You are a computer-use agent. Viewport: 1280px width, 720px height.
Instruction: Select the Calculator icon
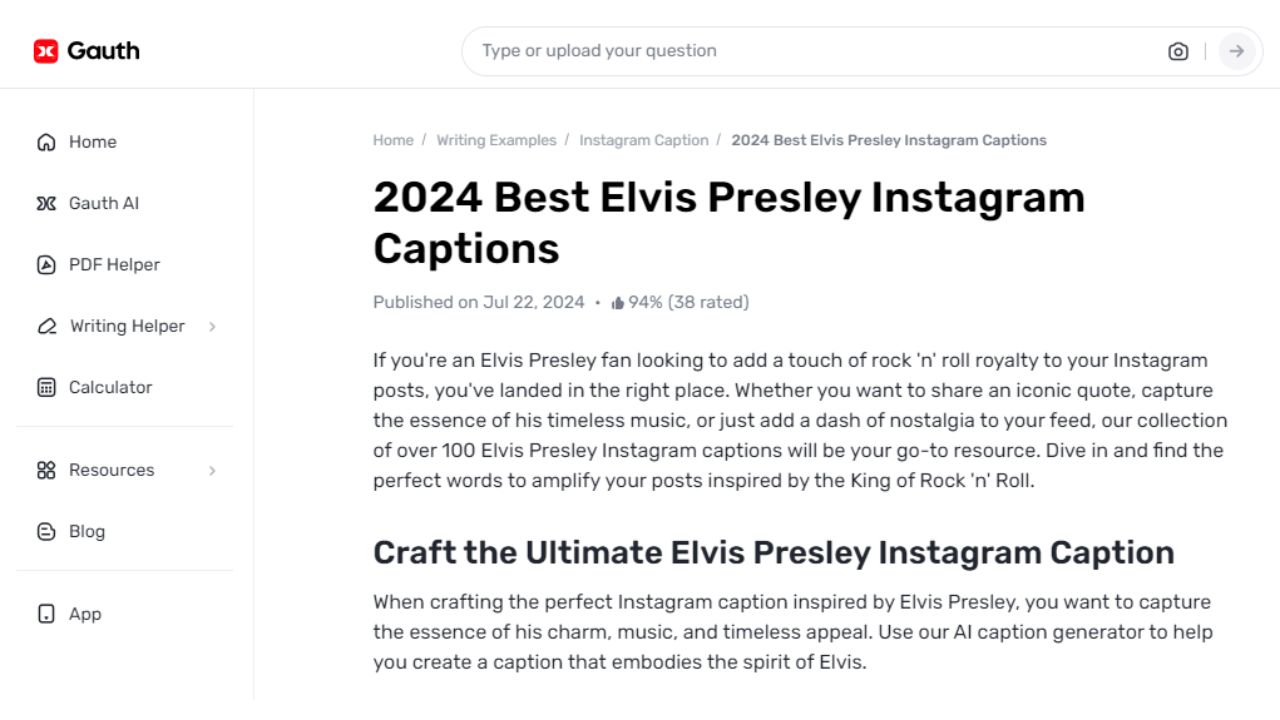(45, 387)
